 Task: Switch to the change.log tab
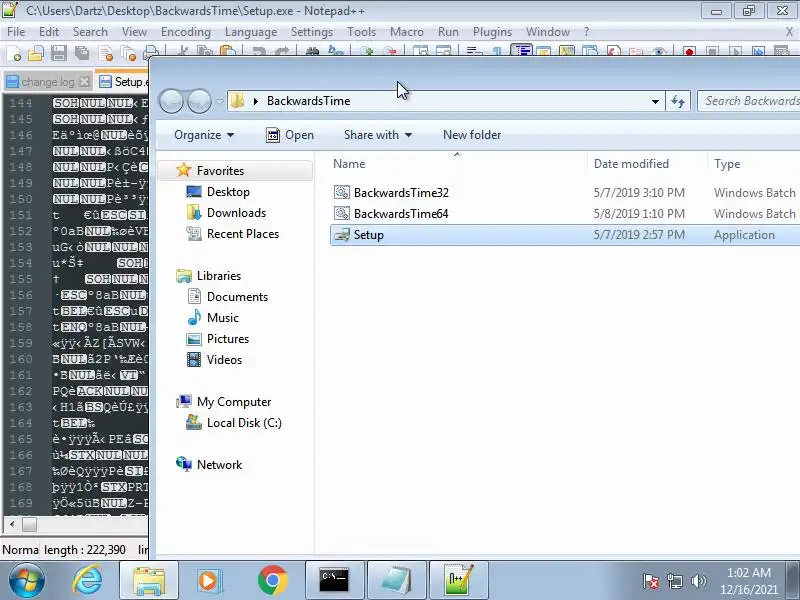[x=48, y=82]
